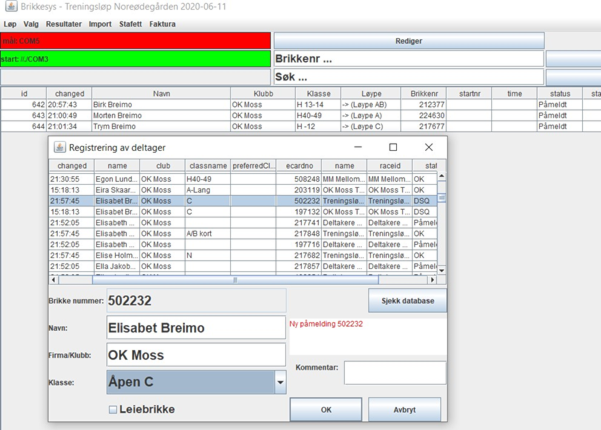Close the Registrering av deltager dialog
This screenshot has width=601, height=430.
[428, 147]
